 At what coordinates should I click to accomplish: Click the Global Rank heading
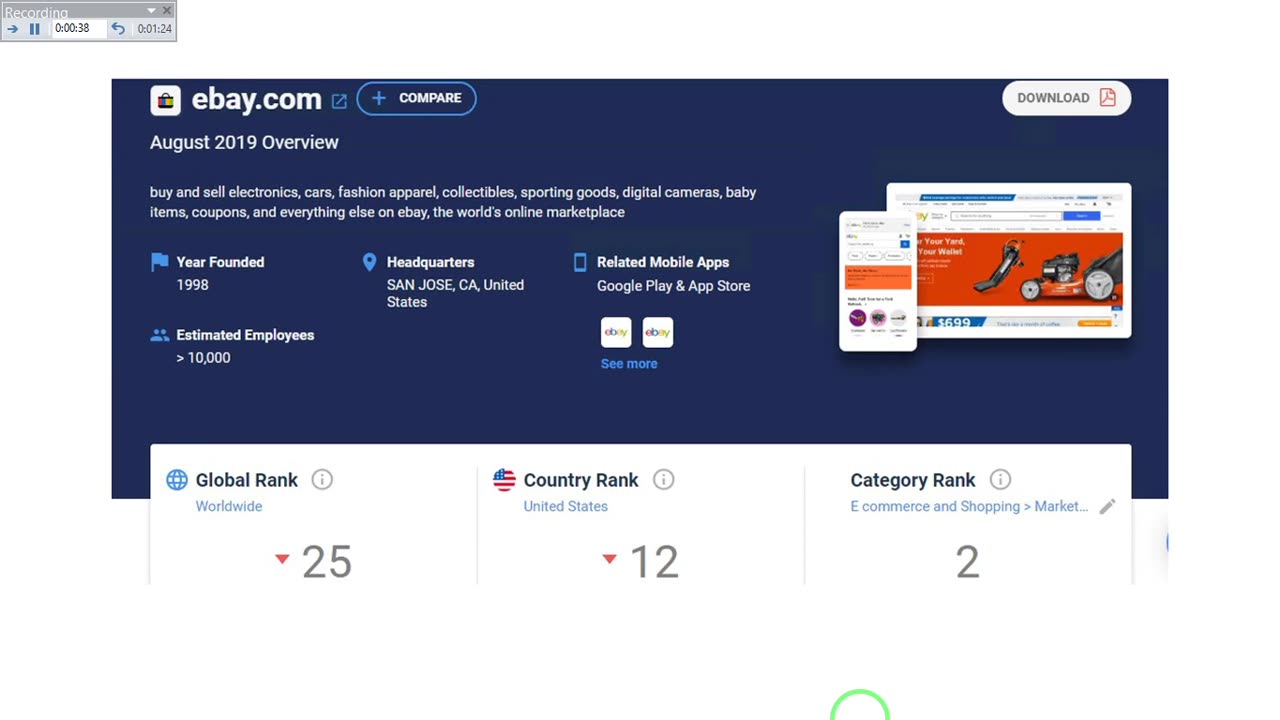(247, 480)
